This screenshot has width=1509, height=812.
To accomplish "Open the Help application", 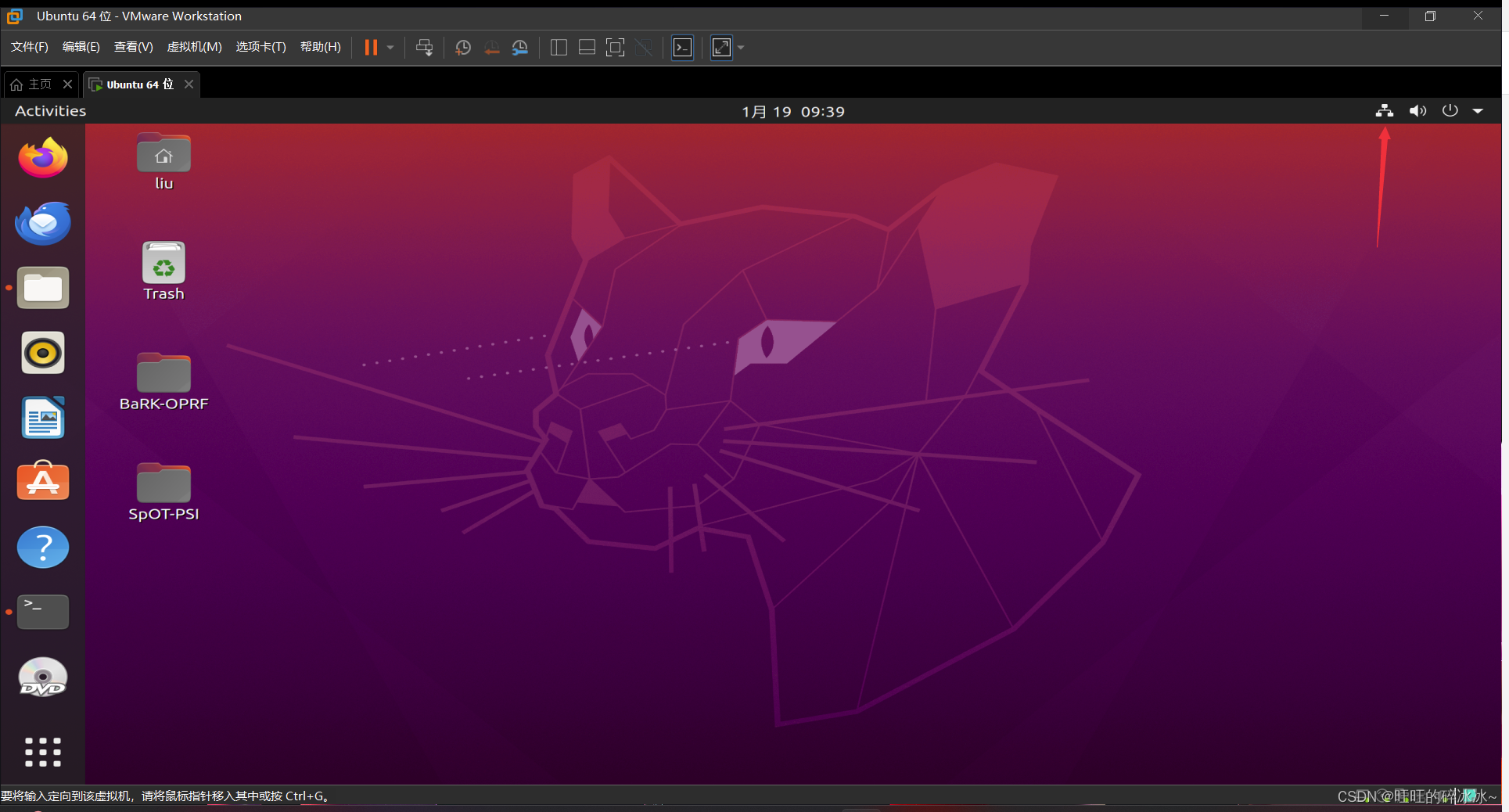I will (43, 547).
